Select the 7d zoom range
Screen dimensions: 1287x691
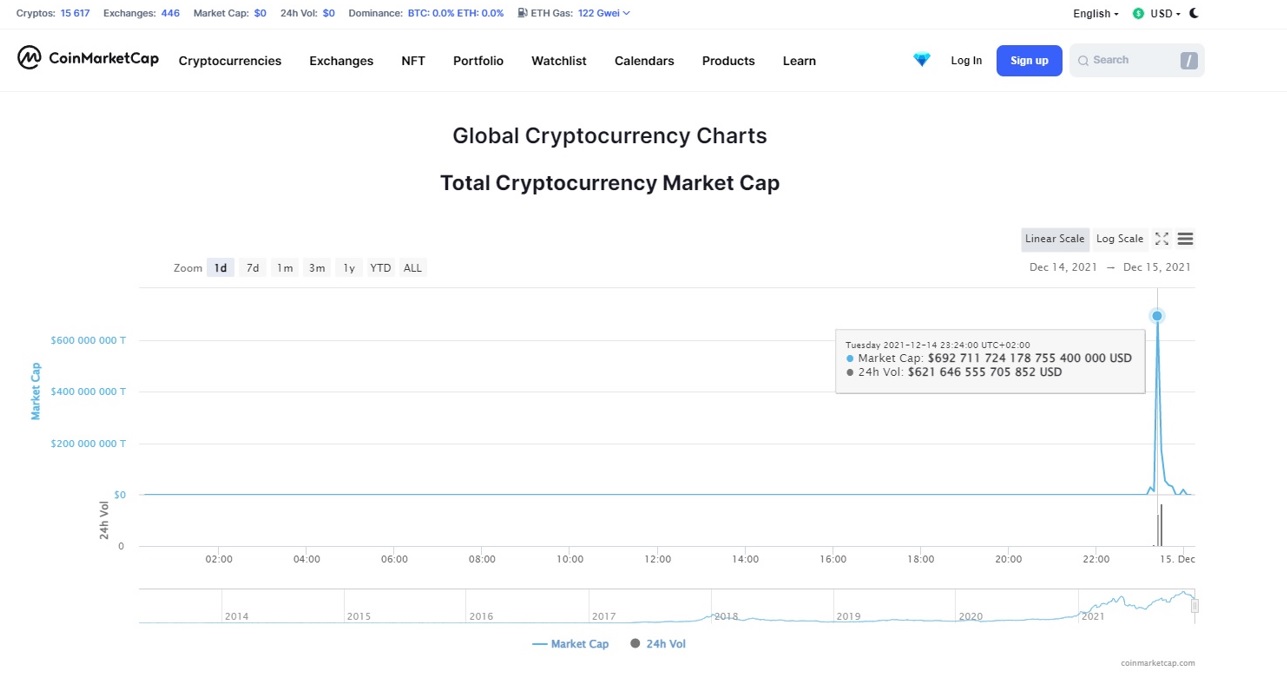coord(253,268)
